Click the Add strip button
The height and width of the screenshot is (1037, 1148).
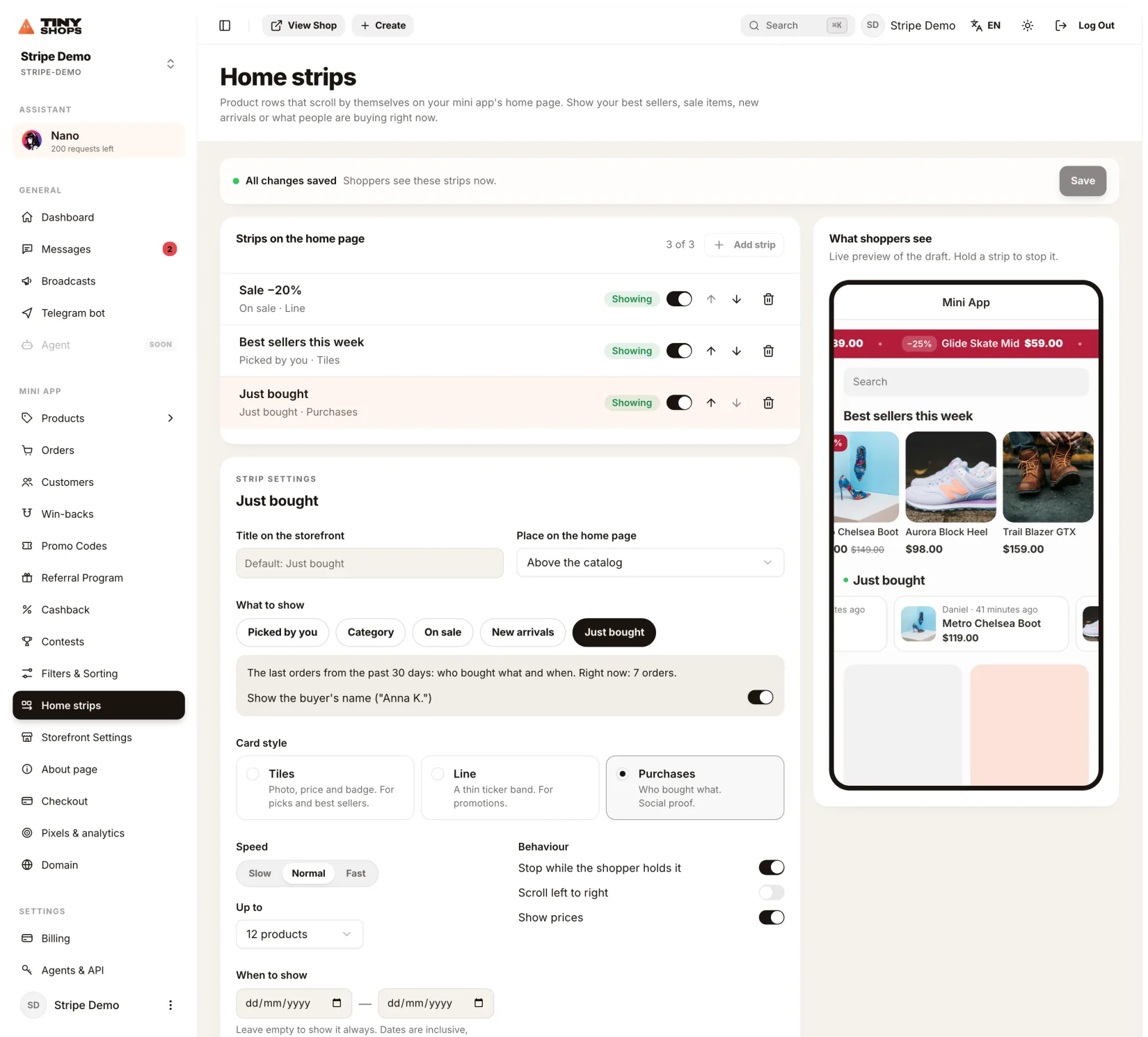coord(744,245)
